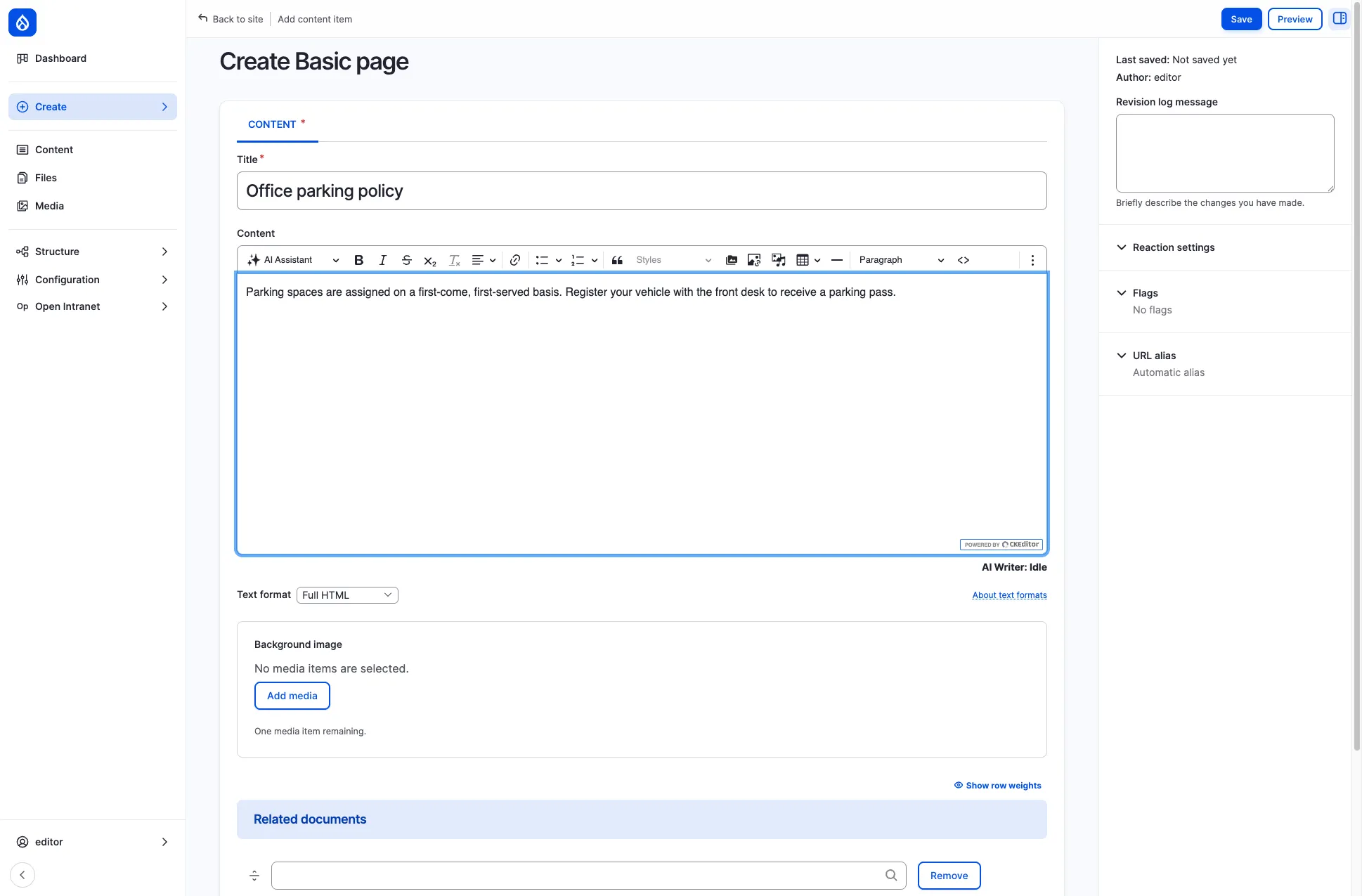Viewport: 1362px width, 896px height.
Task: Open the Create menu item
Action: pos(93,107)
